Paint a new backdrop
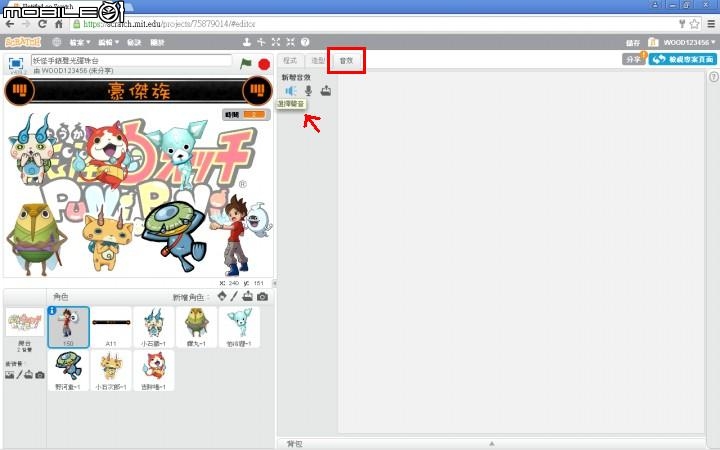 coord(19,375)
